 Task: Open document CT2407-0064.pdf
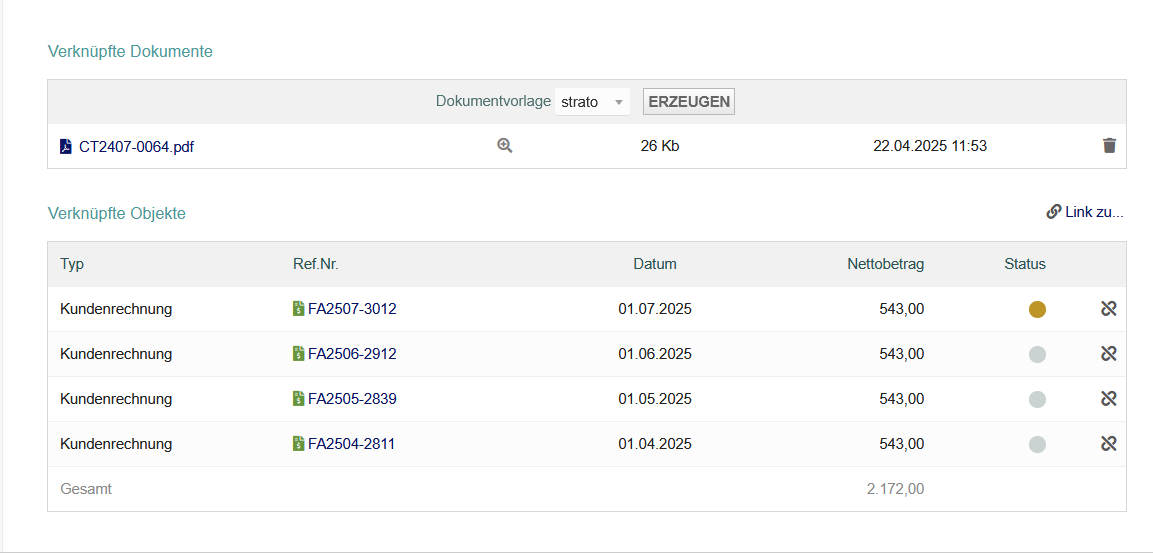pos(137,147)
